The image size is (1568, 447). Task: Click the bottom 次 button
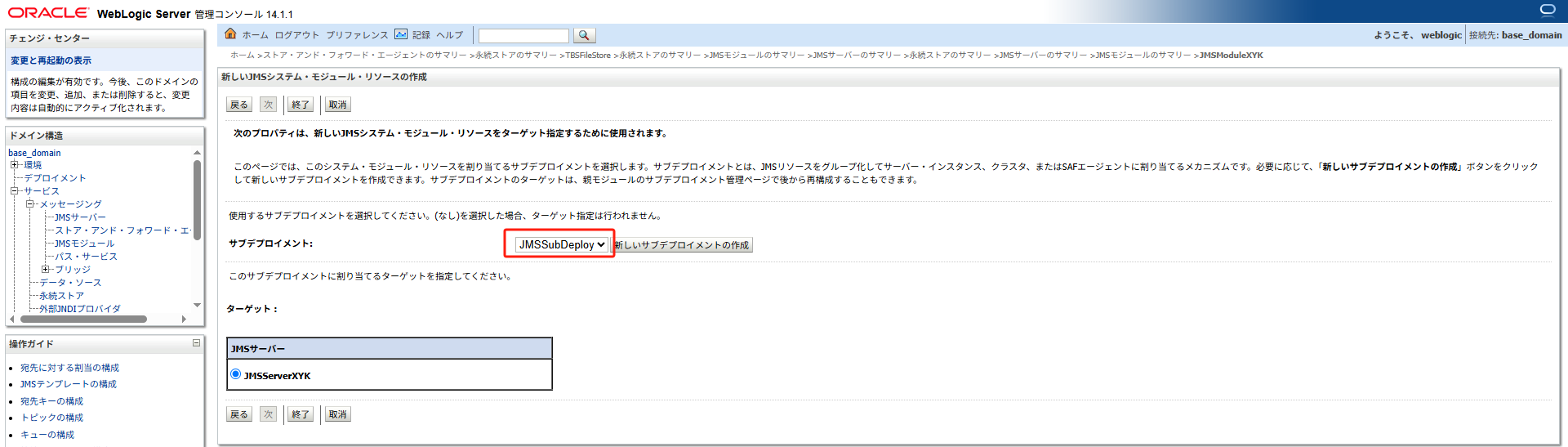click(x=269, y=414)
